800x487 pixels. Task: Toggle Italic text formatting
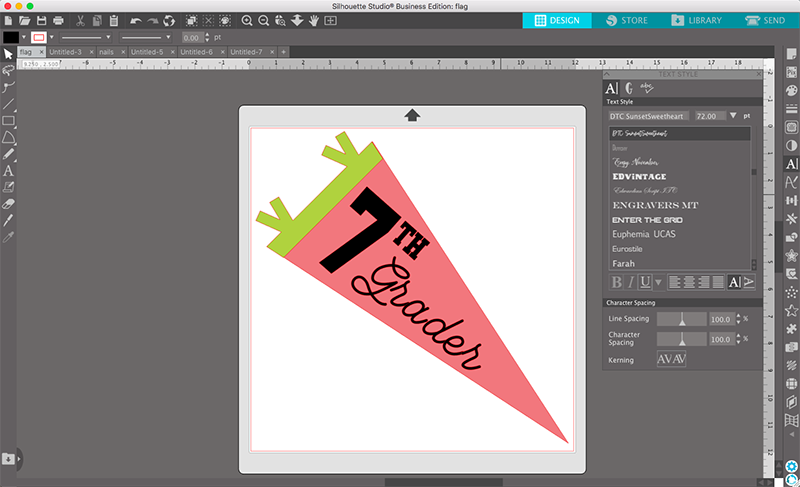point(631,282)
